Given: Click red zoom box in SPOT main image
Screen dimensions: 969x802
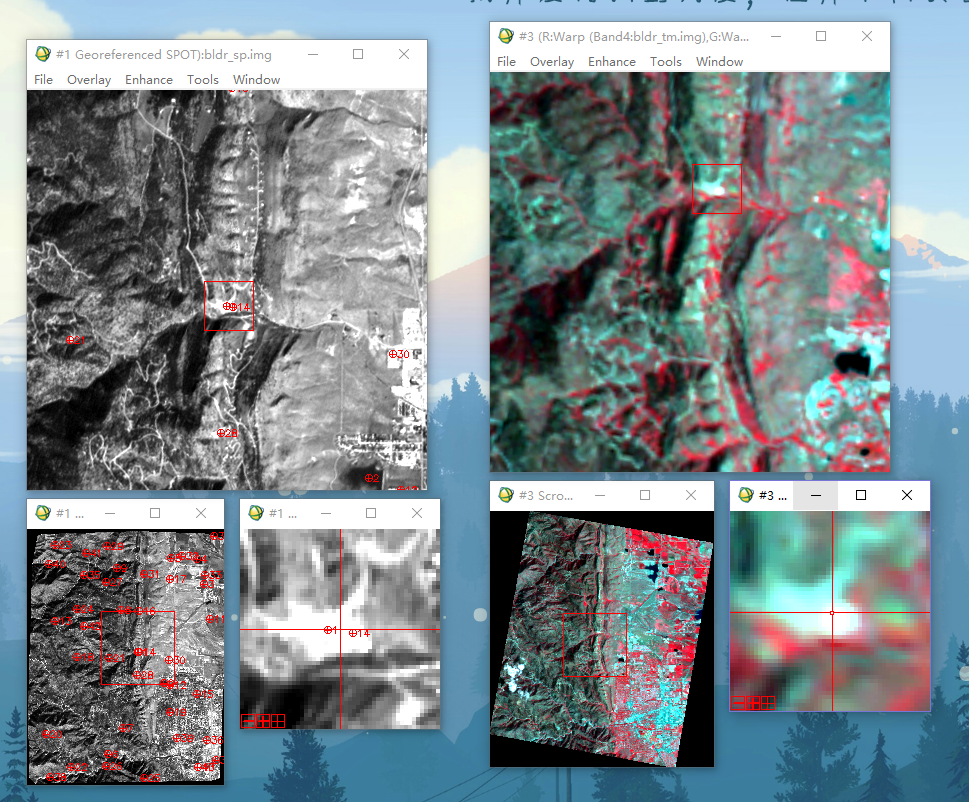Looking at the screenshot, I should pyautogui.click(x=229, y=306).
